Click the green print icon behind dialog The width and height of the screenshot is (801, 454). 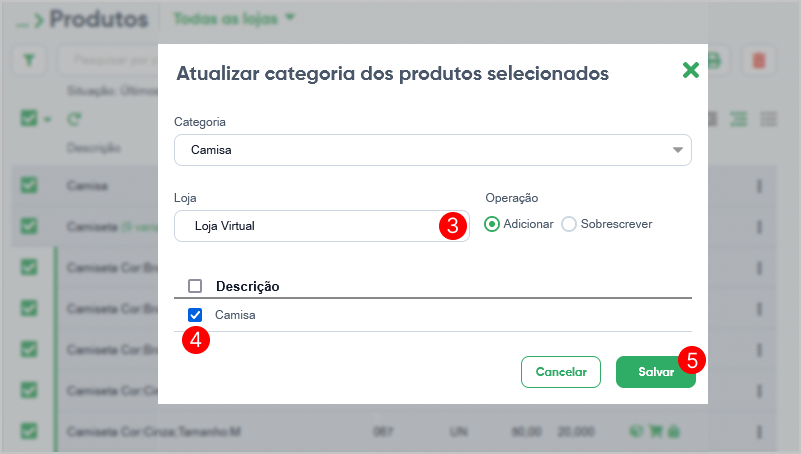pyautogui.click(x=715, y=60)
